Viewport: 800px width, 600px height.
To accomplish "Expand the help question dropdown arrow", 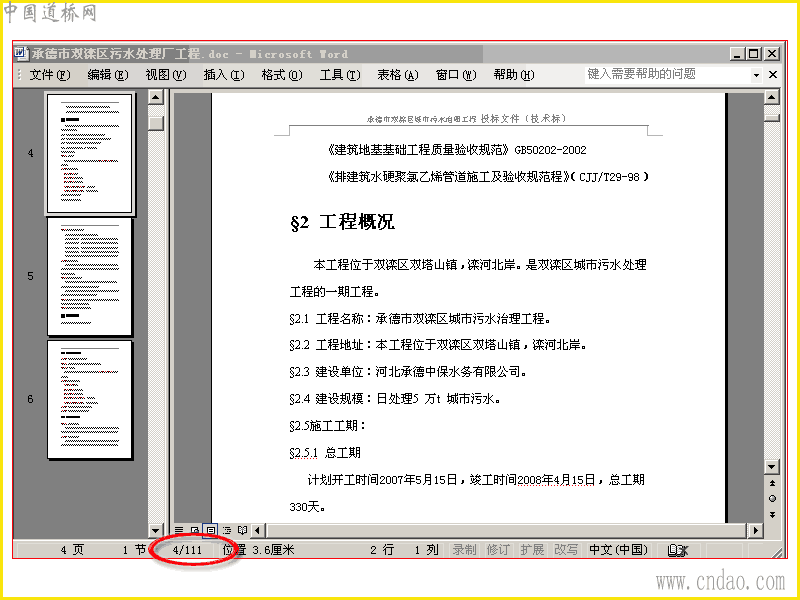I will [758, 74].
